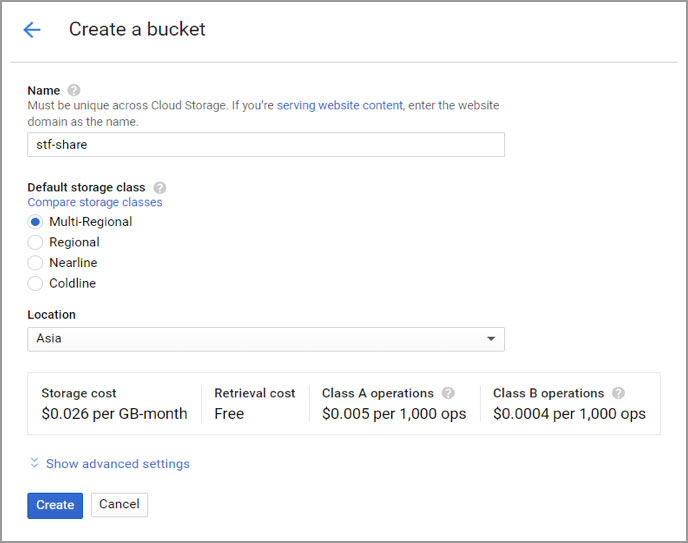
Task: Open help icon beside Default storage class
Action: click(x=160, y=188)
